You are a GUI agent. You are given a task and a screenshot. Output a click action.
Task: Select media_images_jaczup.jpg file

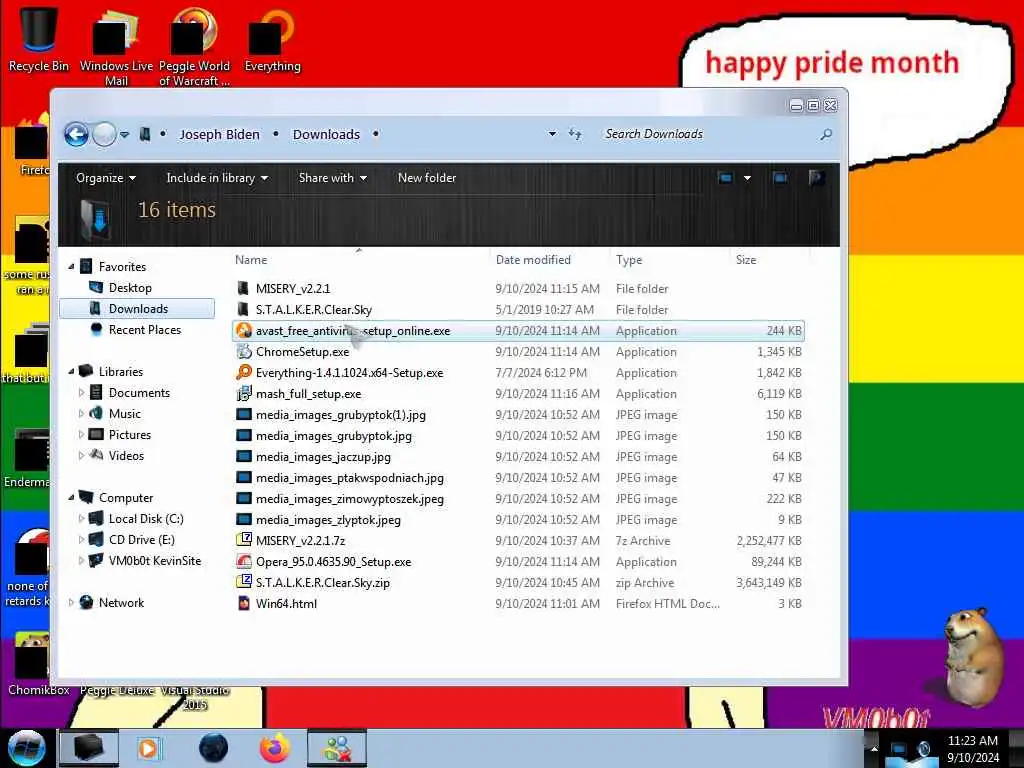323,457
